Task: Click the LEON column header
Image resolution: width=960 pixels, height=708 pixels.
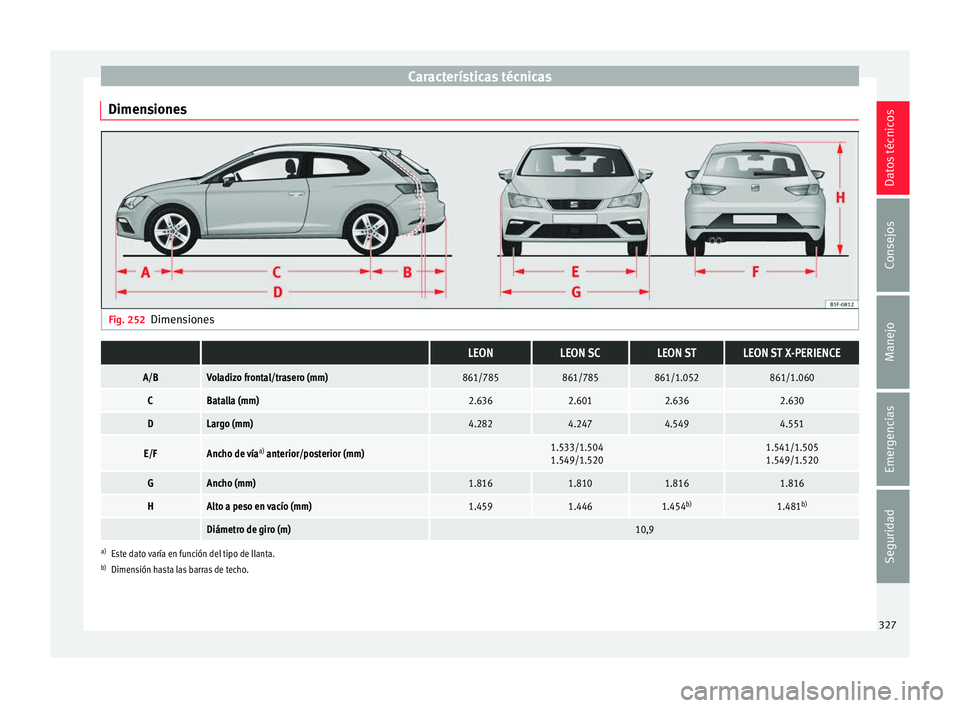Action: [480, 353]
